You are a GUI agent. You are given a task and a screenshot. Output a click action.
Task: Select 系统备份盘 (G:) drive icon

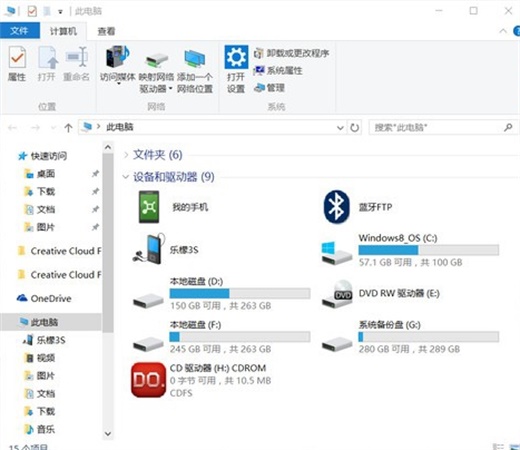[x=337, y=343]
